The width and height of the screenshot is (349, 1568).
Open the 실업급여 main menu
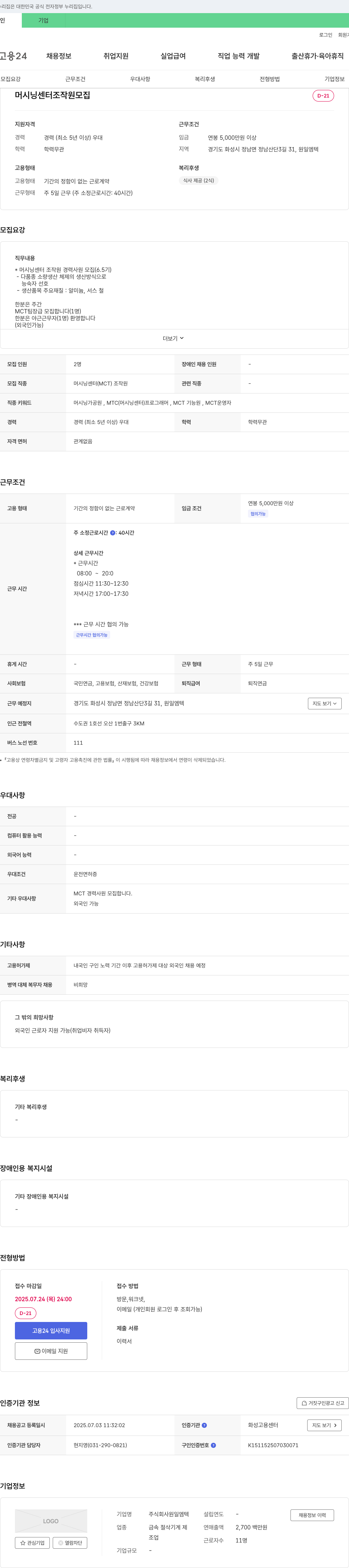coord(173,56)
